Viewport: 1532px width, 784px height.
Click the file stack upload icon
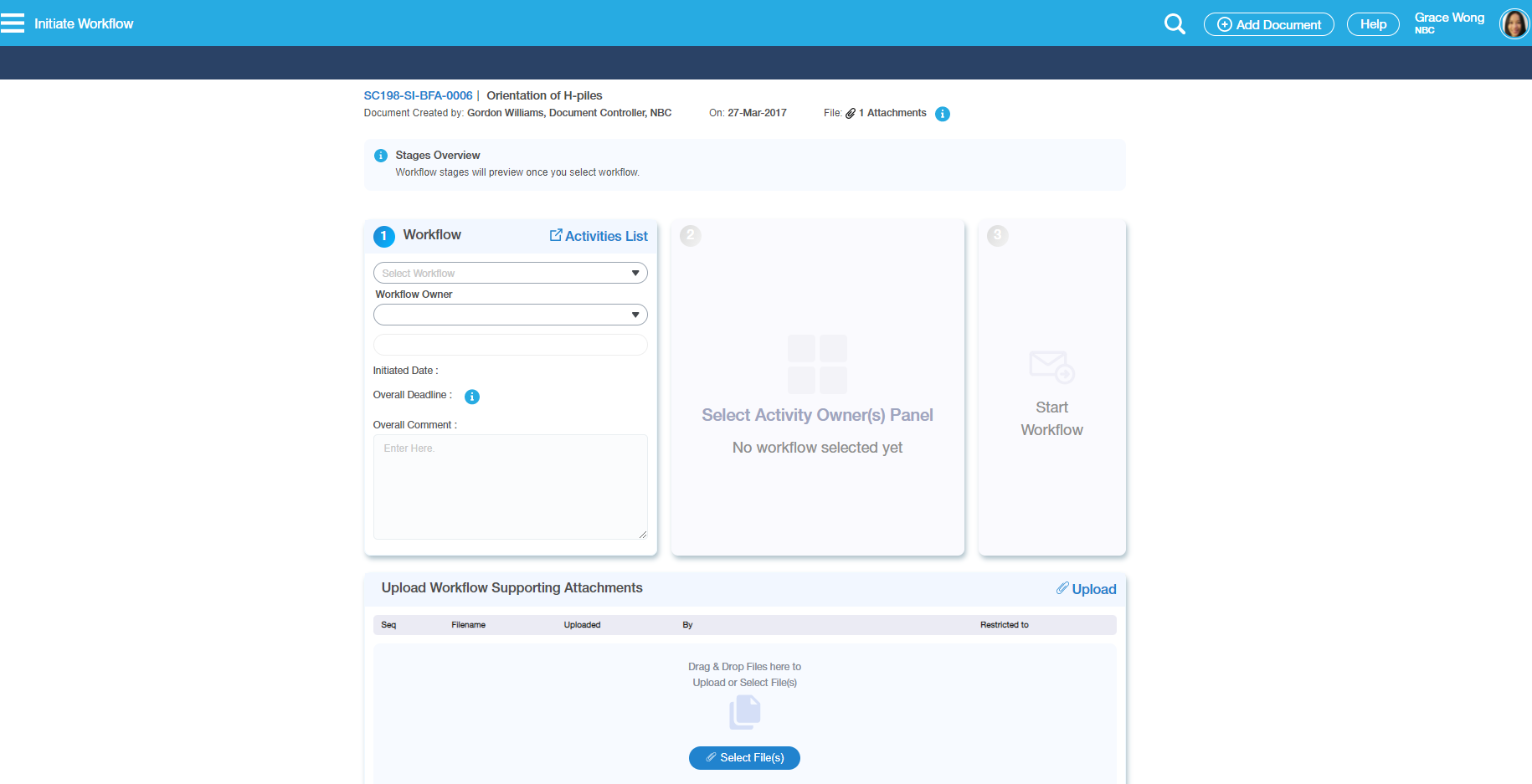tap(744, 713)
